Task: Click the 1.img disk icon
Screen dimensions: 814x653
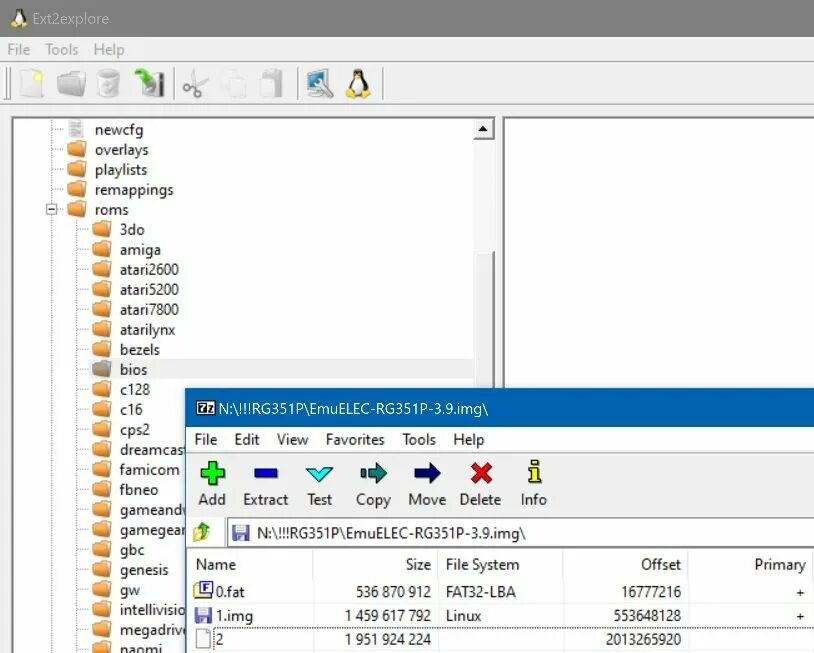Action: pyautogui.click(x=203, y=615)
